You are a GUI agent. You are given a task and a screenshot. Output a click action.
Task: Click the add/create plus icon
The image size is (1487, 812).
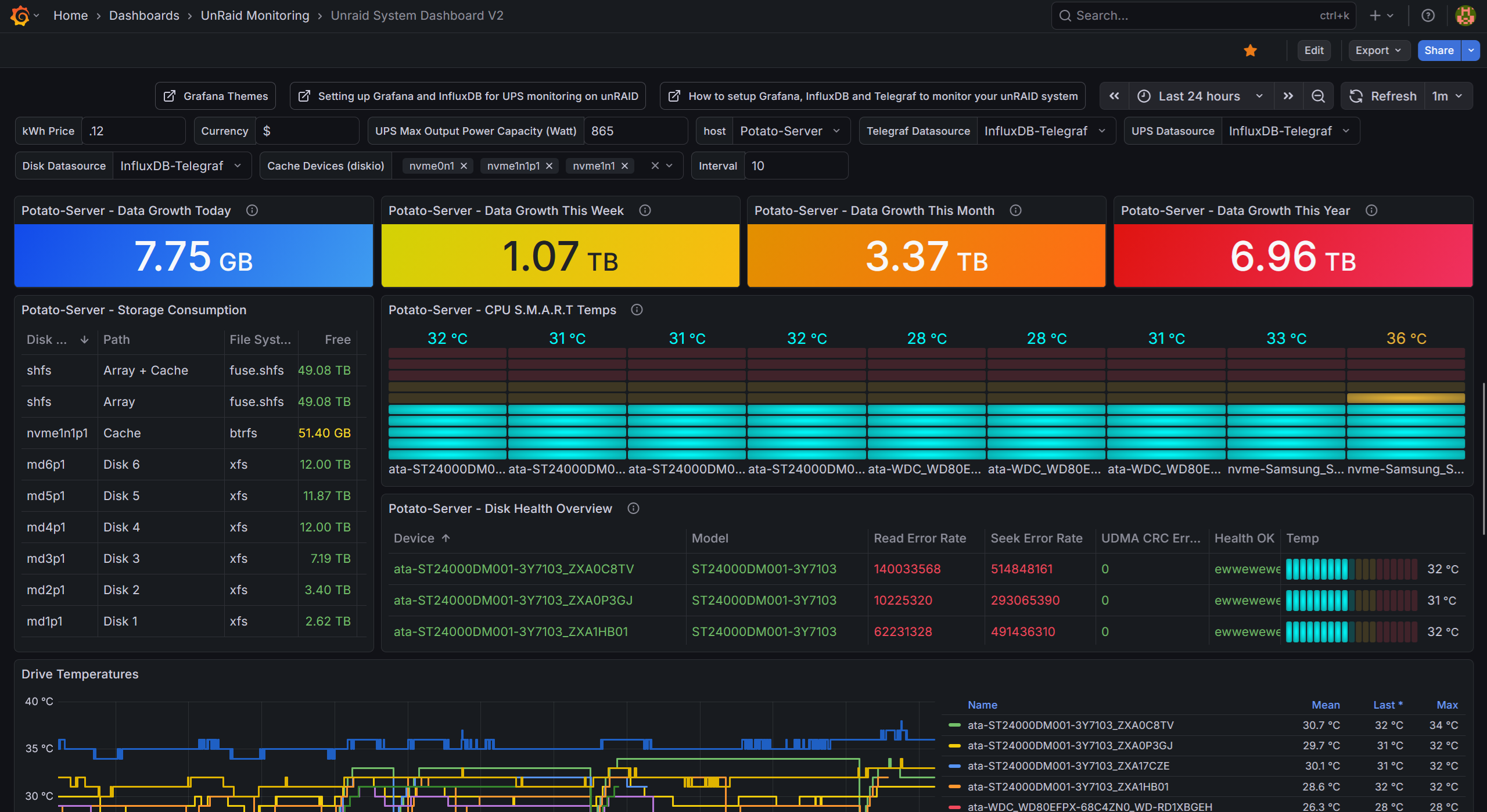pos(1375,15)
